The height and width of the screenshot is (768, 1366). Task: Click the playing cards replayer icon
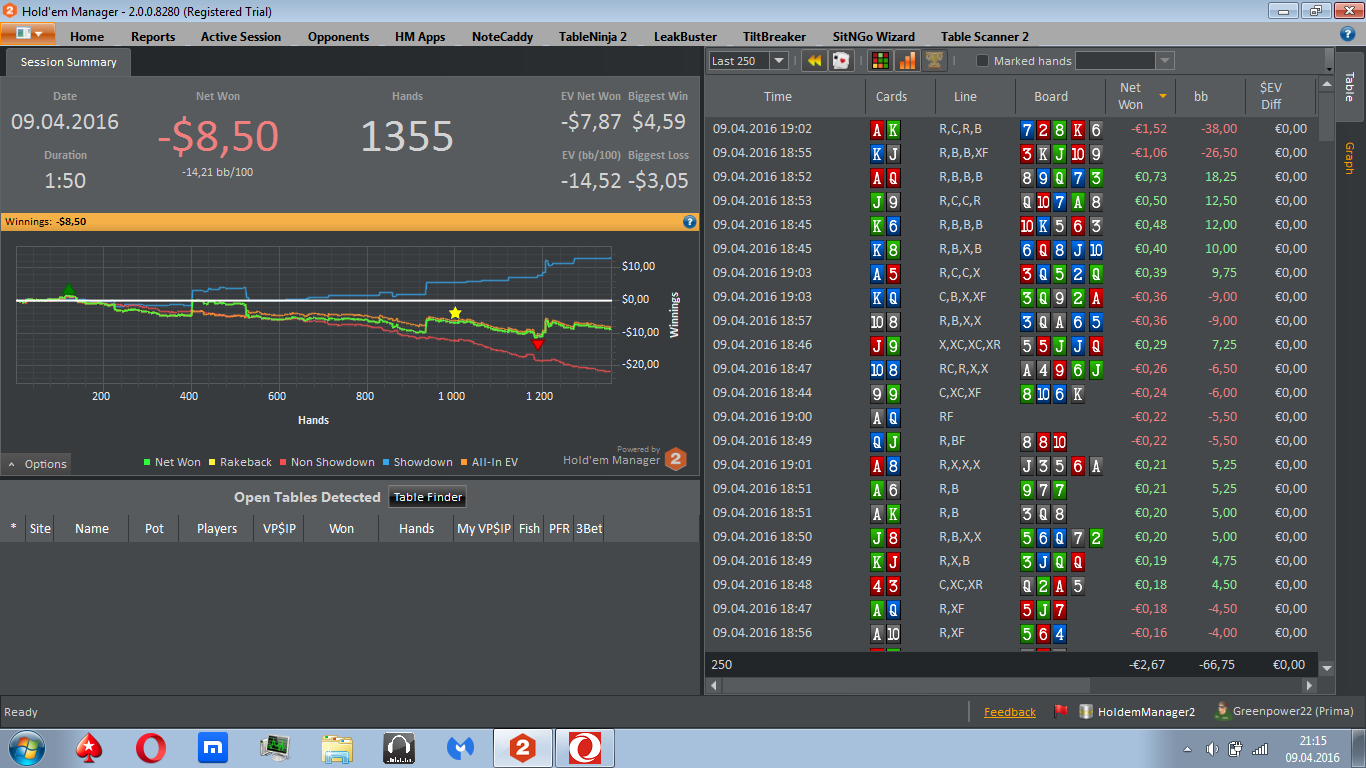click(841, 61)
